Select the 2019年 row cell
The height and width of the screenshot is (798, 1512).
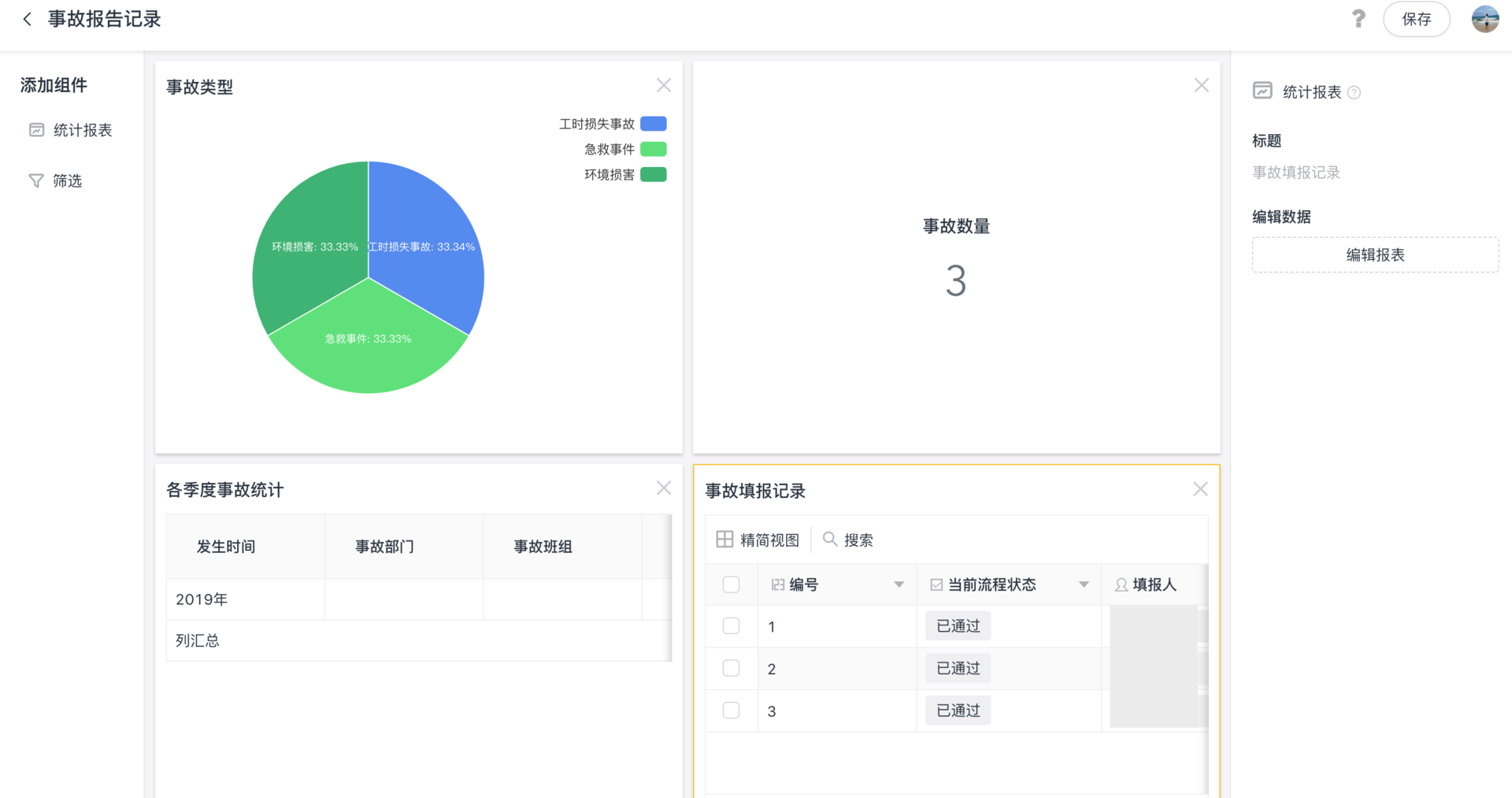246,599
